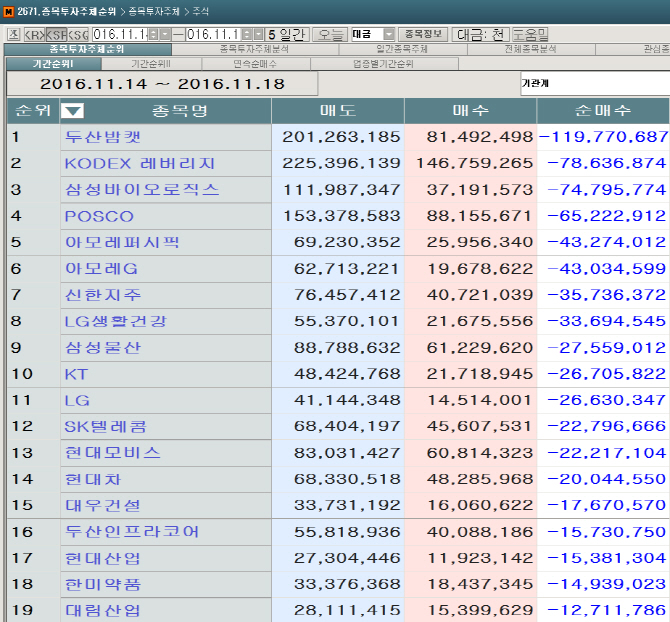
Task: Click the 5 일간 period label
Action: 287,34
